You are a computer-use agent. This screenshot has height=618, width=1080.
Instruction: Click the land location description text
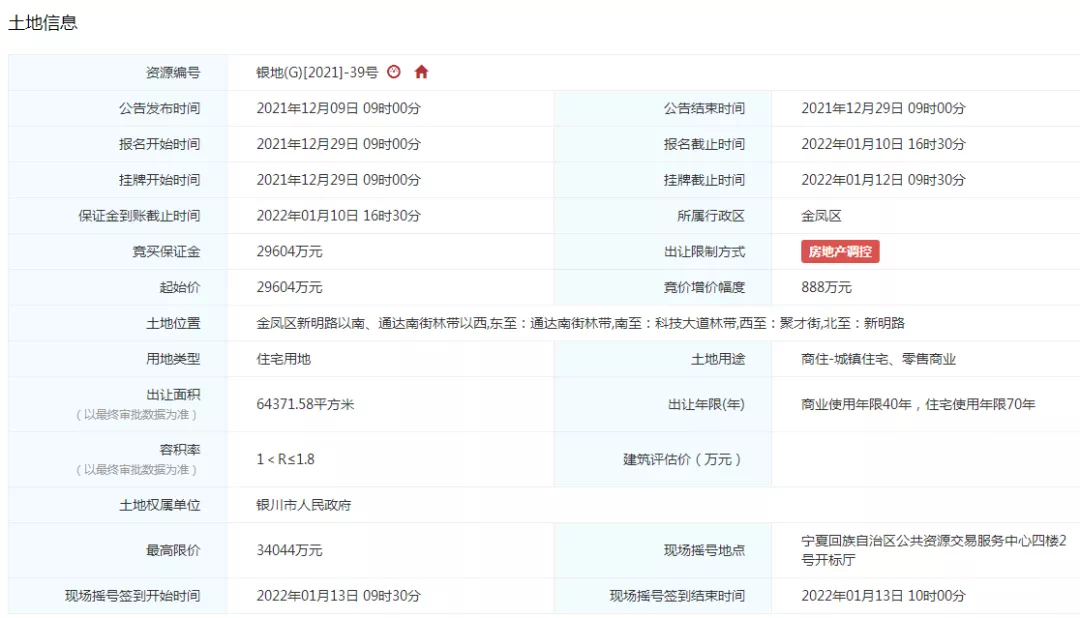tap(580, 323)
